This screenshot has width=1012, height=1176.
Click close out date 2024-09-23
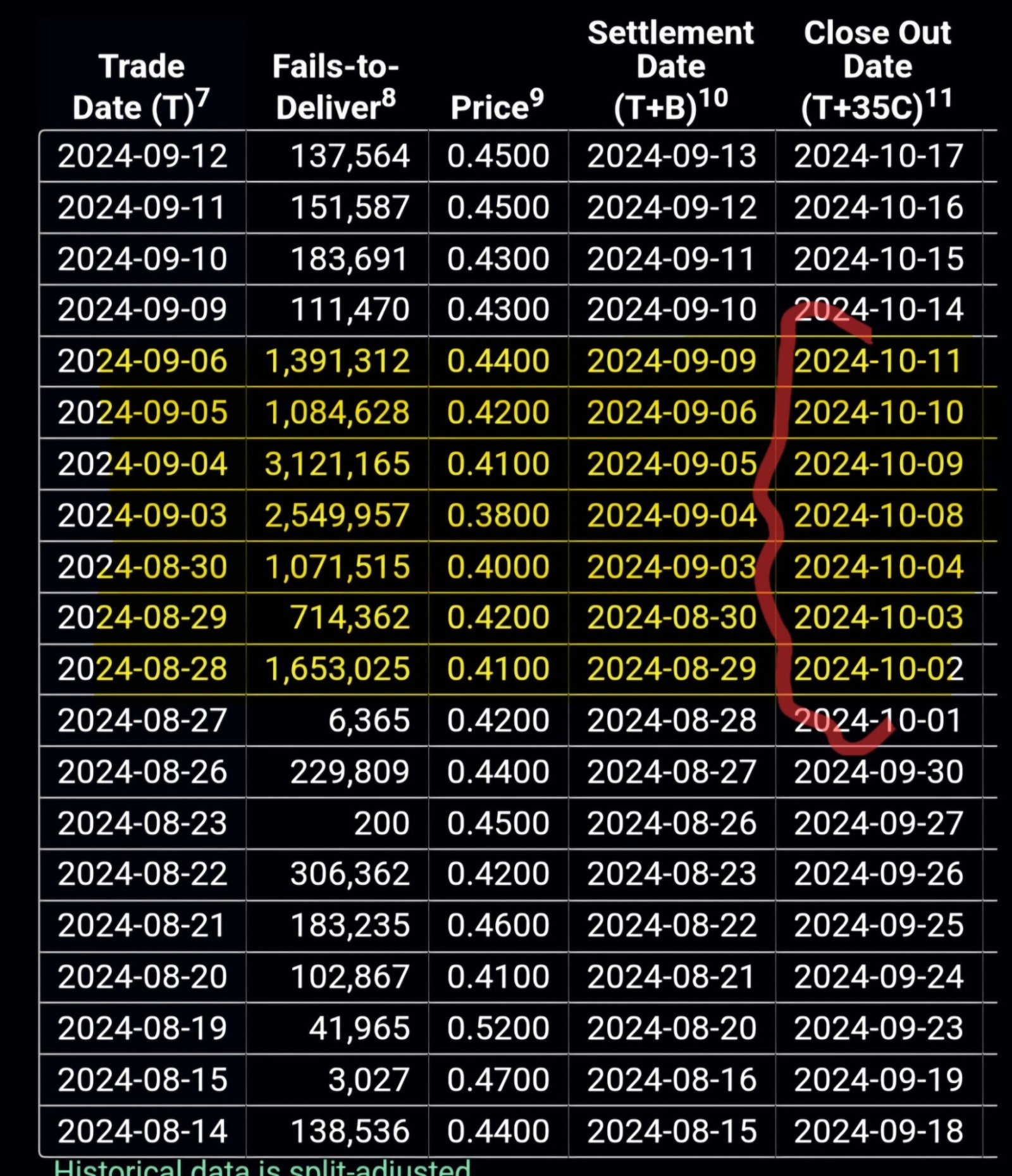pyautogui.click(x=879, y=1028)
